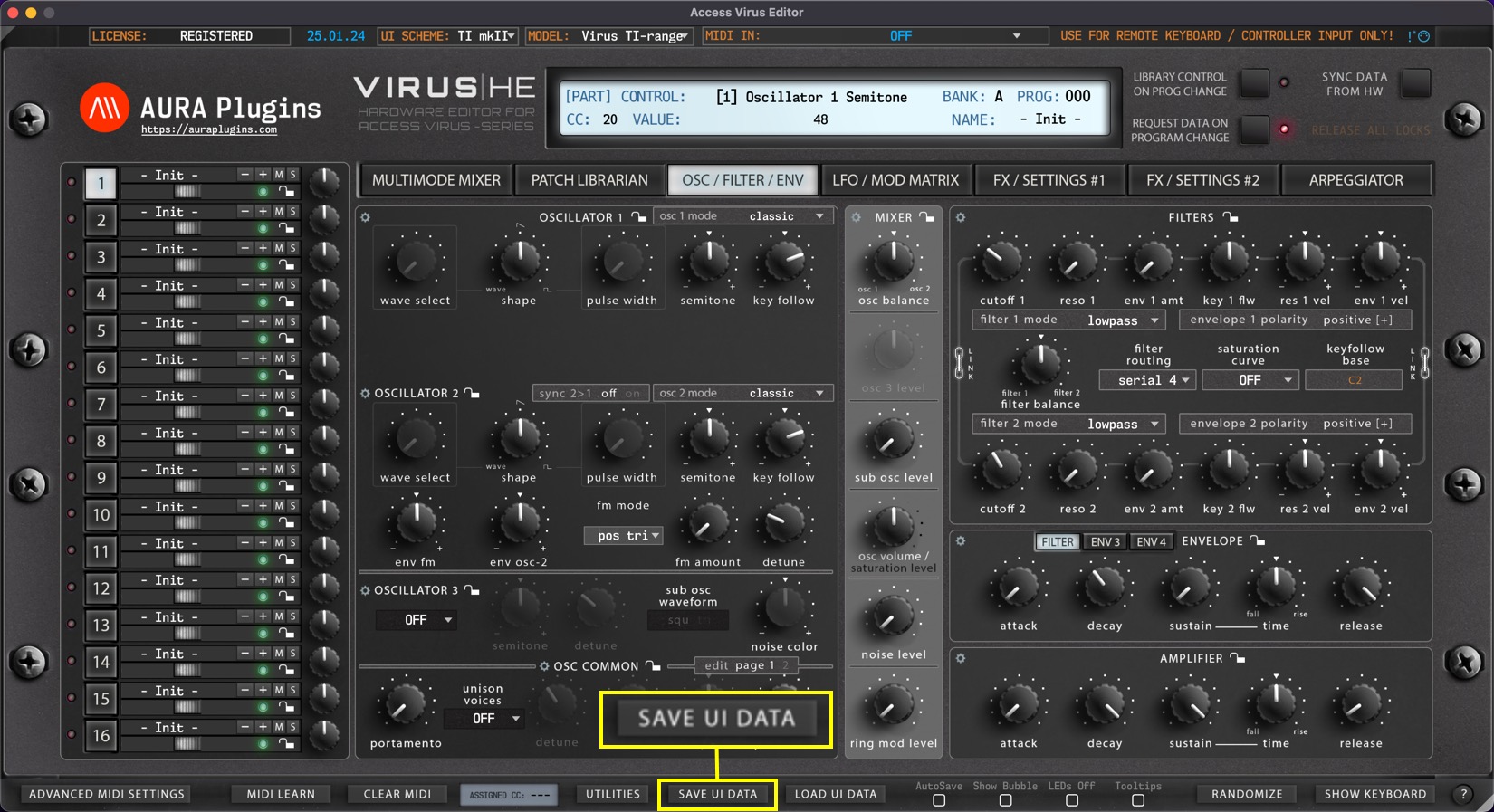Image resolution: width=1494 pixels, height=812 pixels.
Task: Click the gear icon beside Oscillator 3
Action: point(366,590)
